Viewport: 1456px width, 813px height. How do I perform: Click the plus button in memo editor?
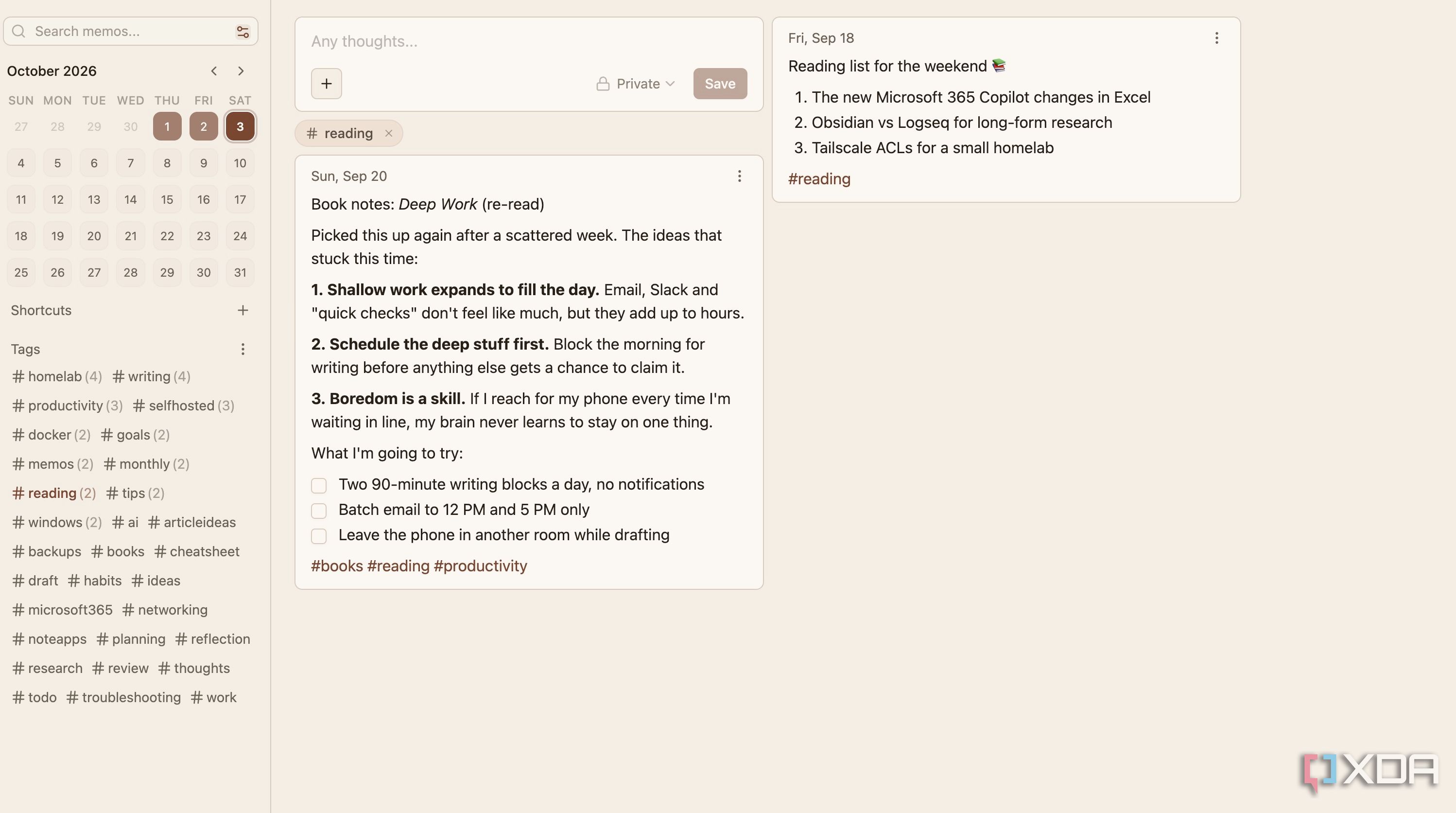[326, 84]
